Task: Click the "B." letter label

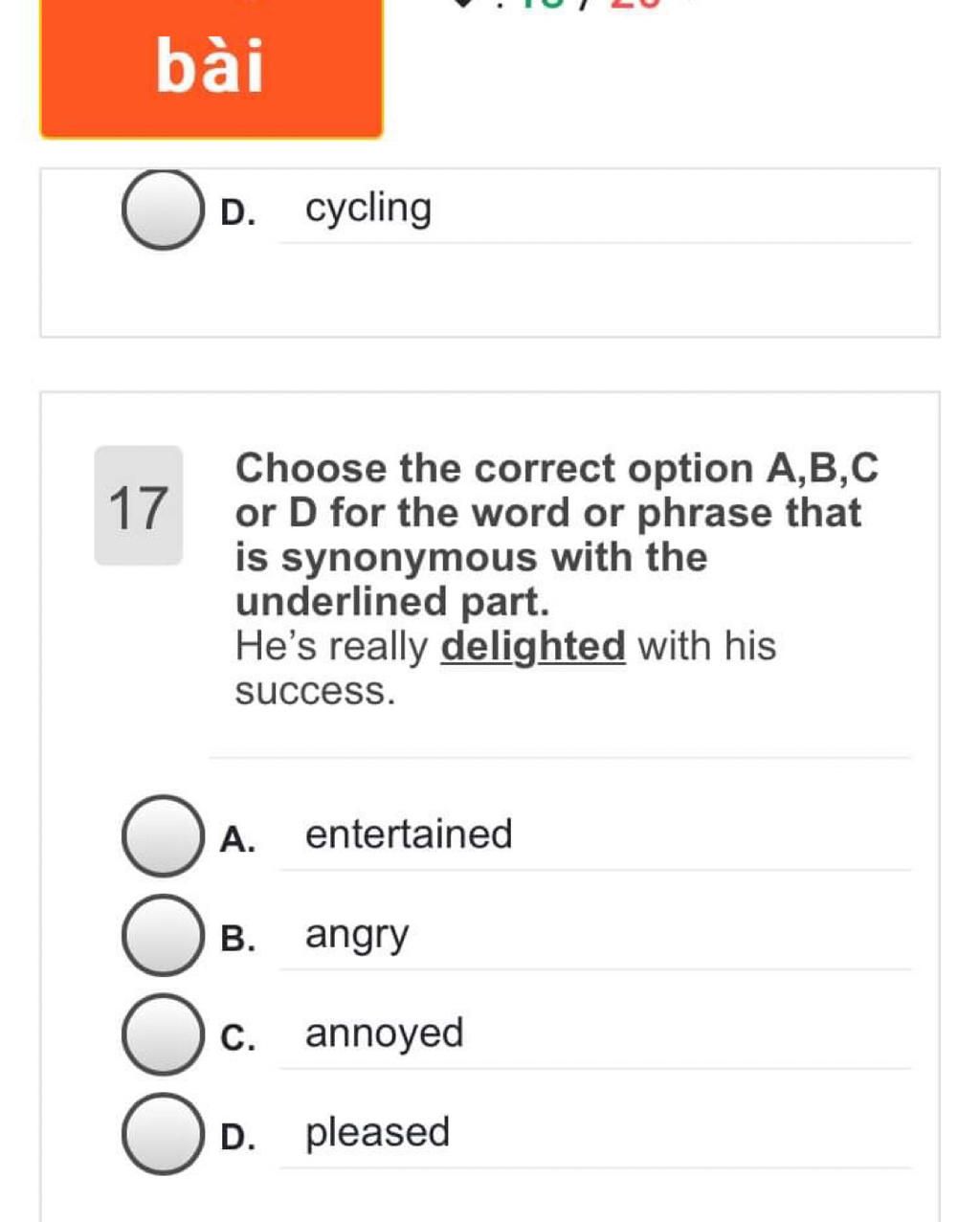Action: point(237,939)
